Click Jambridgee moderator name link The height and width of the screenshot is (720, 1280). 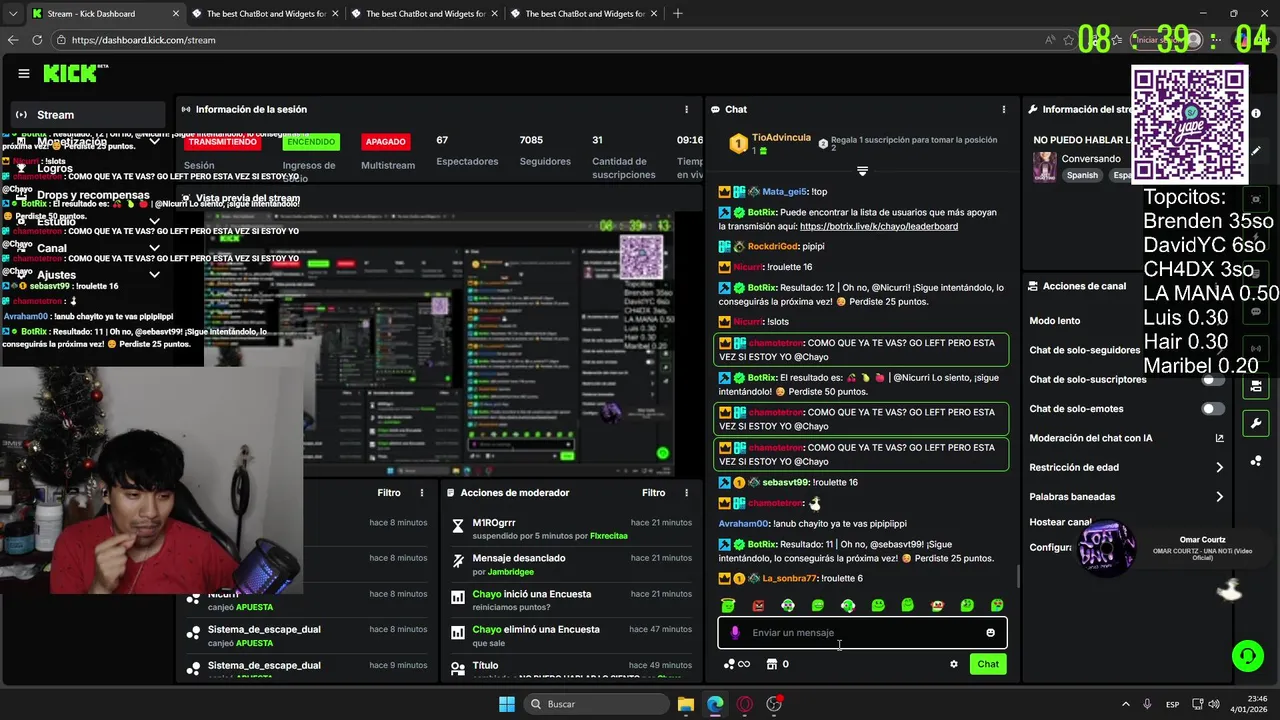coord(512,572)
